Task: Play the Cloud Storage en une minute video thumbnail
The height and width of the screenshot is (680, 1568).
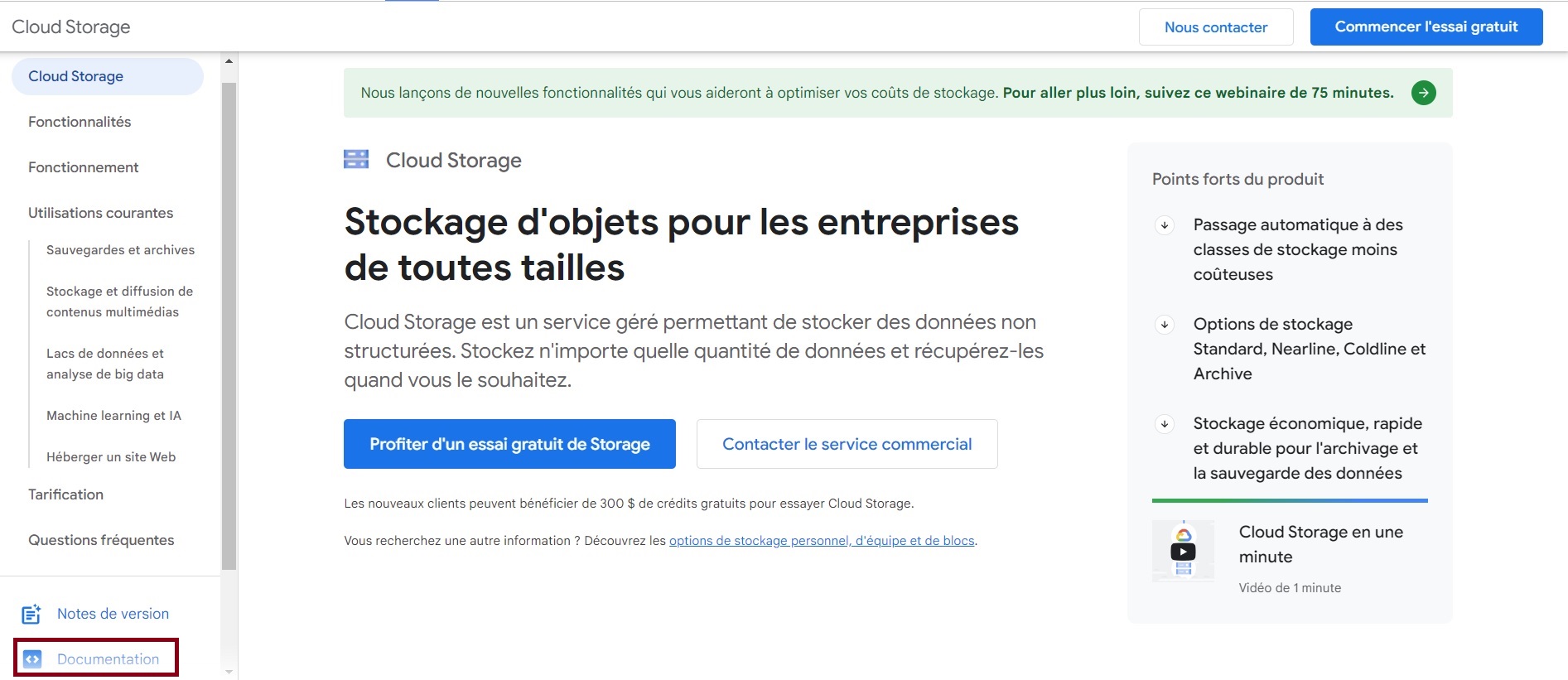Action: click(1183, 551)
